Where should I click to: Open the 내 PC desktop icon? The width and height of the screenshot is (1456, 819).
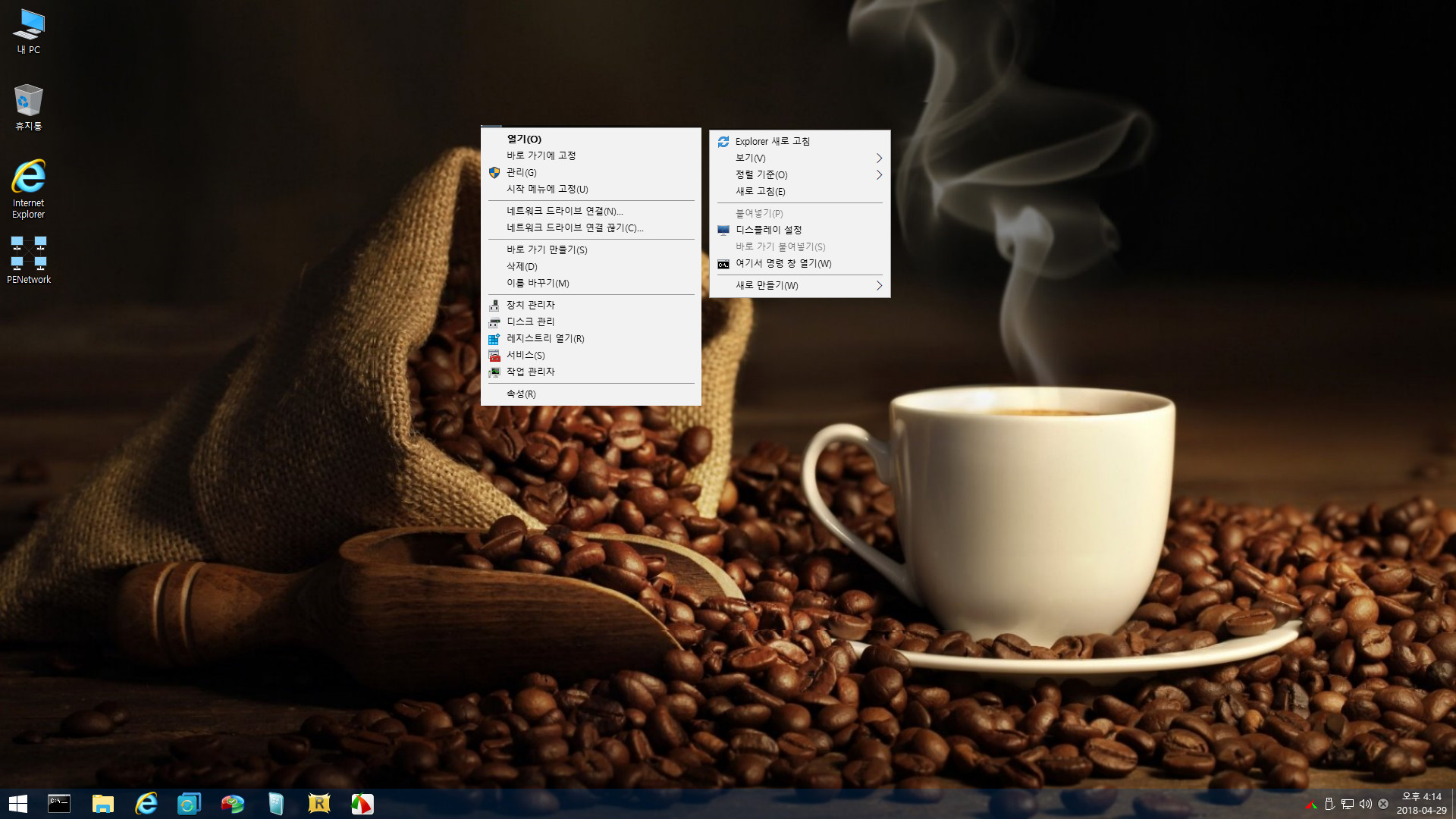click(29, 32)
